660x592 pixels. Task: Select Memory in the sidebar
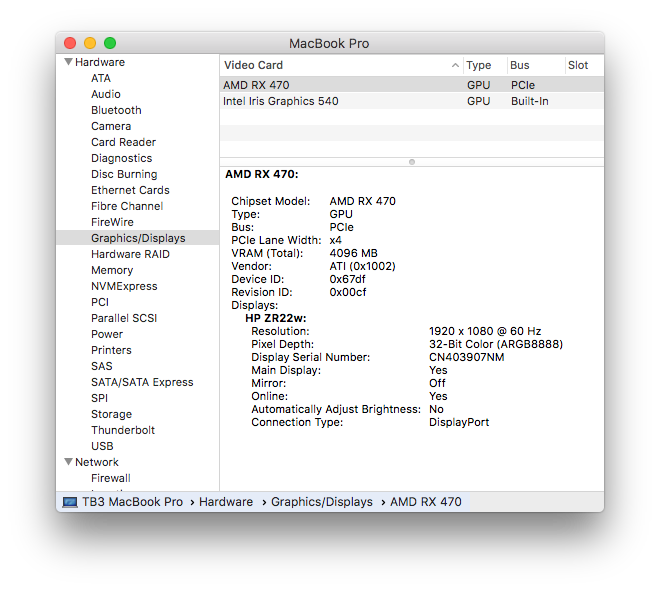[x=112, y=270]
